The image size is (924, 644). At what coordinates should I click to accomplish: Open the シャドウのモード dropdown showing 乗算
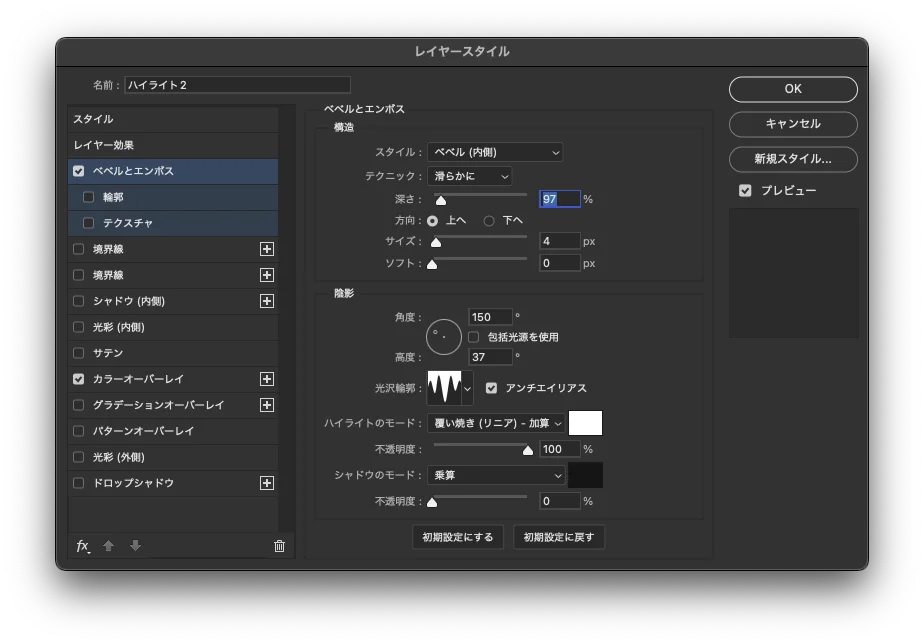pyautogui.click(x=496, y=475)
